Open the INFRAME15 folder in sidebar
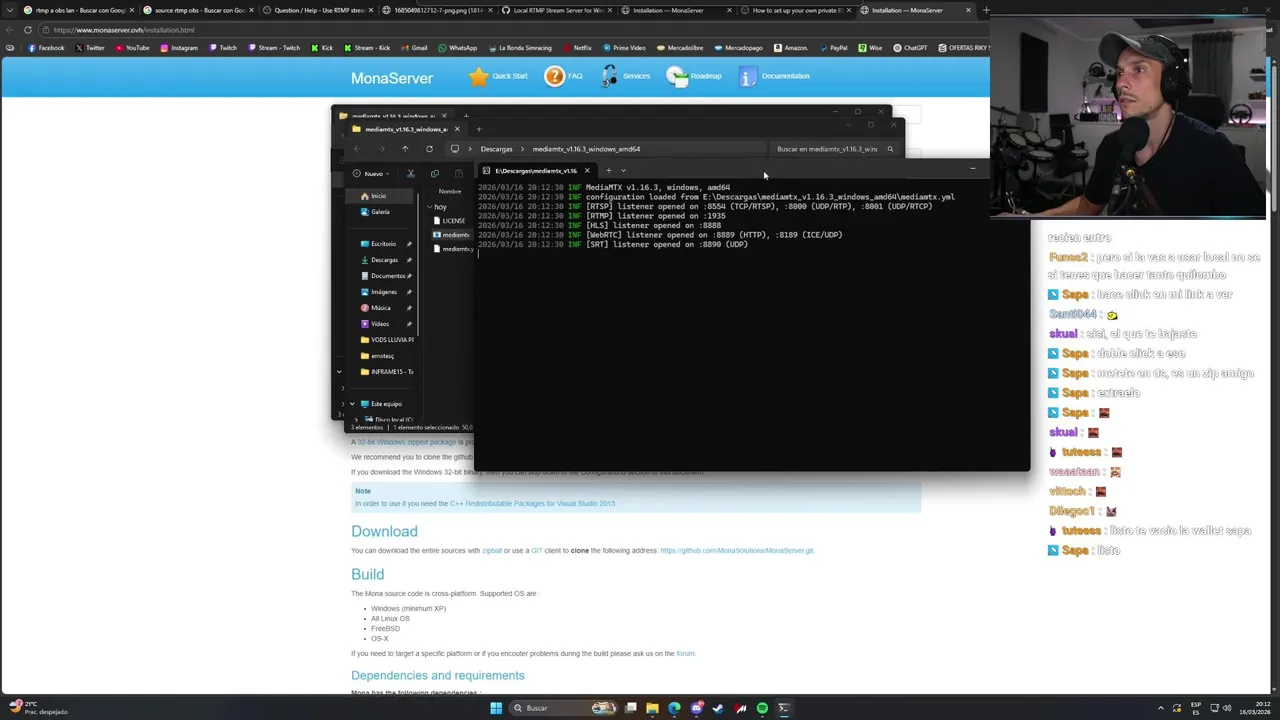The image size is (1280, 720). (388, 372)
